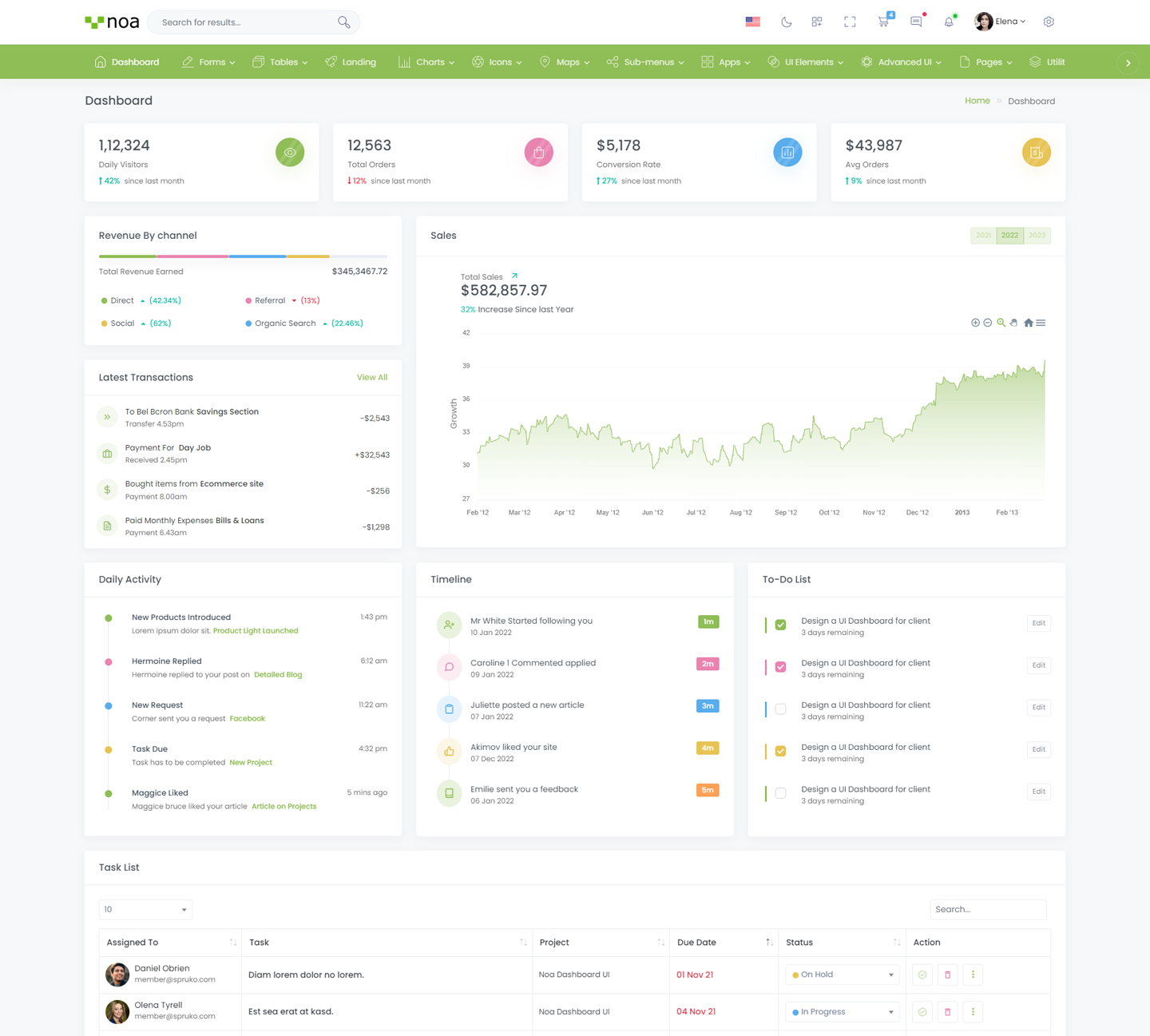
Task: Enter fullscreen mode using the header icon
Action: [850, 22]
